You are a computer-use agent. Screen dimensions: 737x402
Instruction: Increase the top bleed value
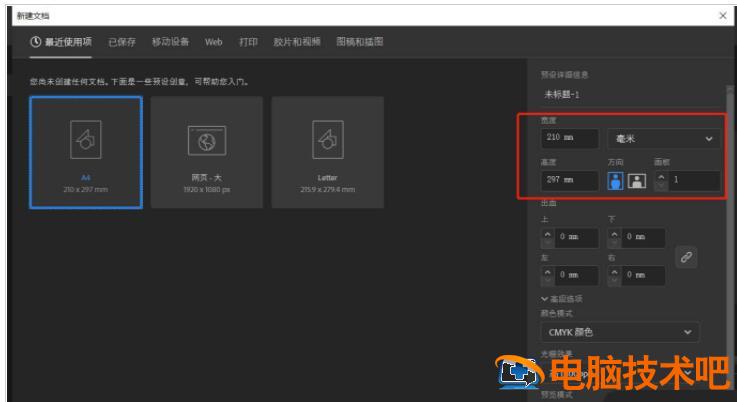point(547,234)
